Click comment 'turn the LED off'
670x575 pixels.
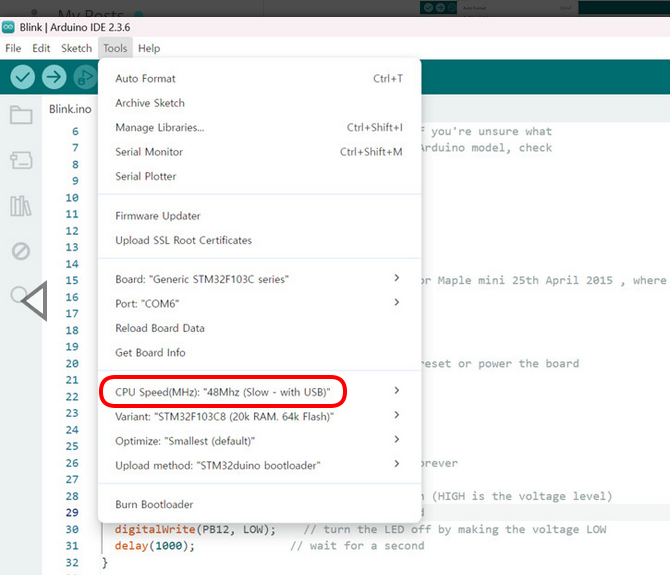click(377, 529)
